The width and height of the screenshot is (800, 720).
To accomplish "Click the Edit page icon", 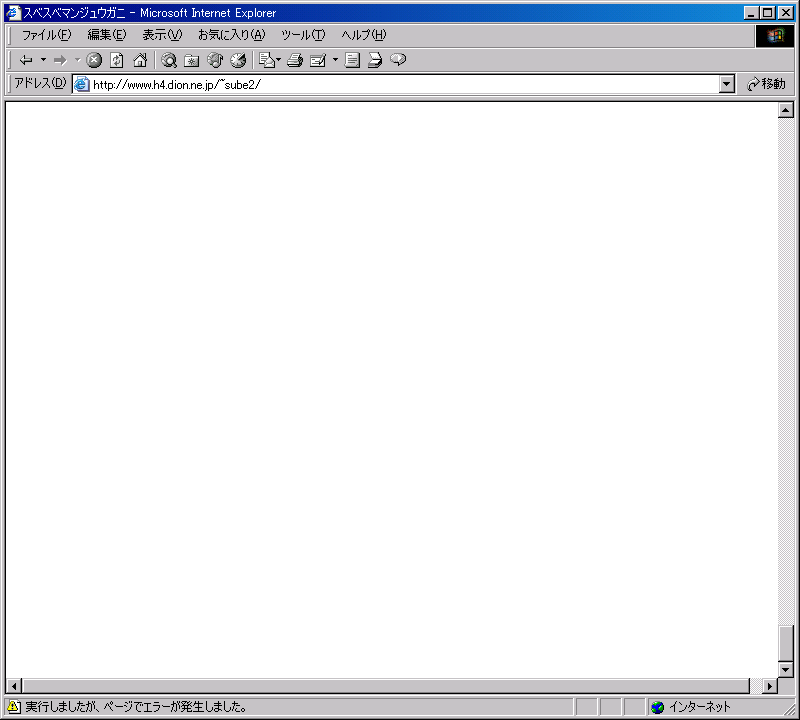I will pos(318,60).
